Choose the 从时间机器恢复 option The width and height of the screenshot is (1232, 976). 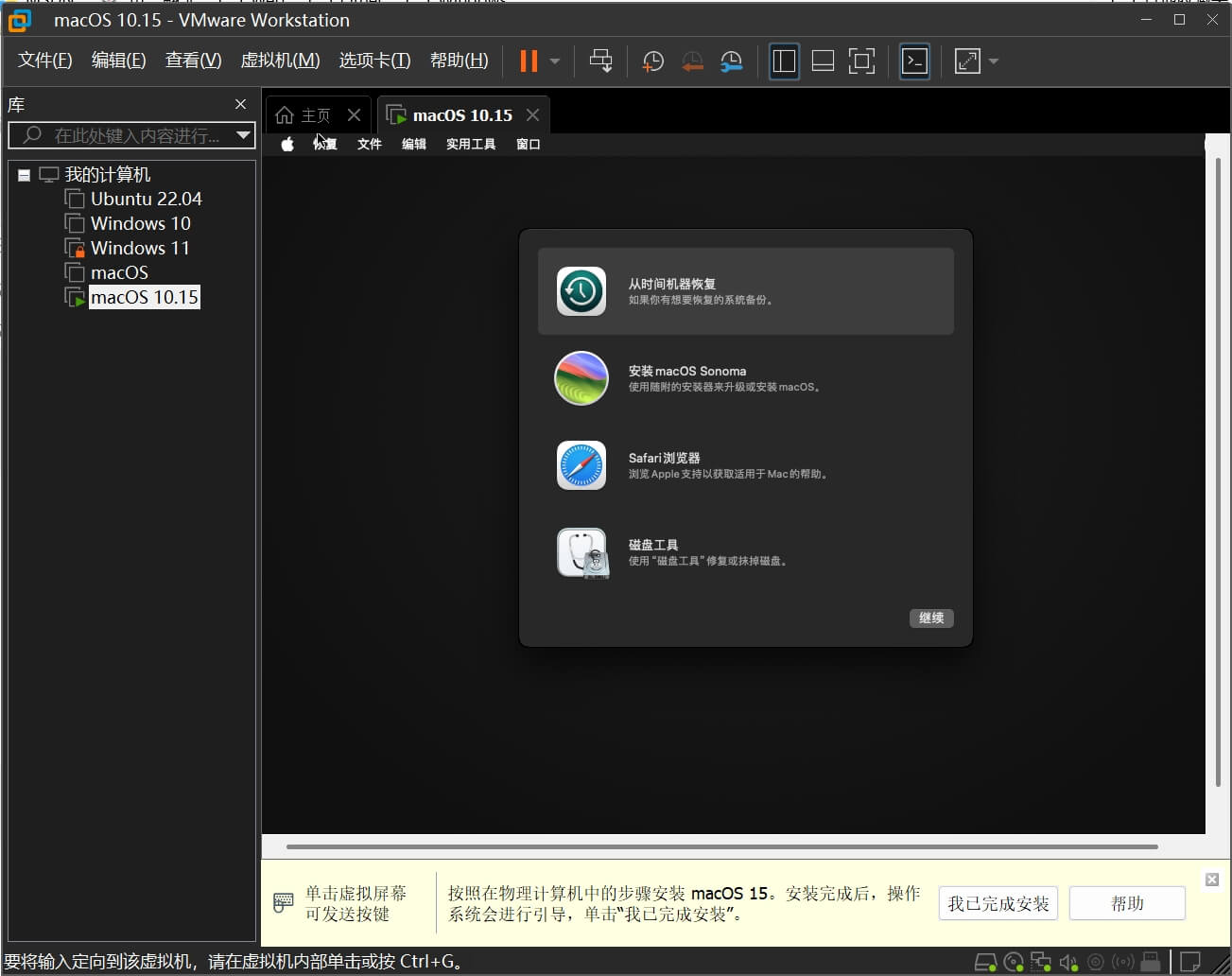[745, 291]
